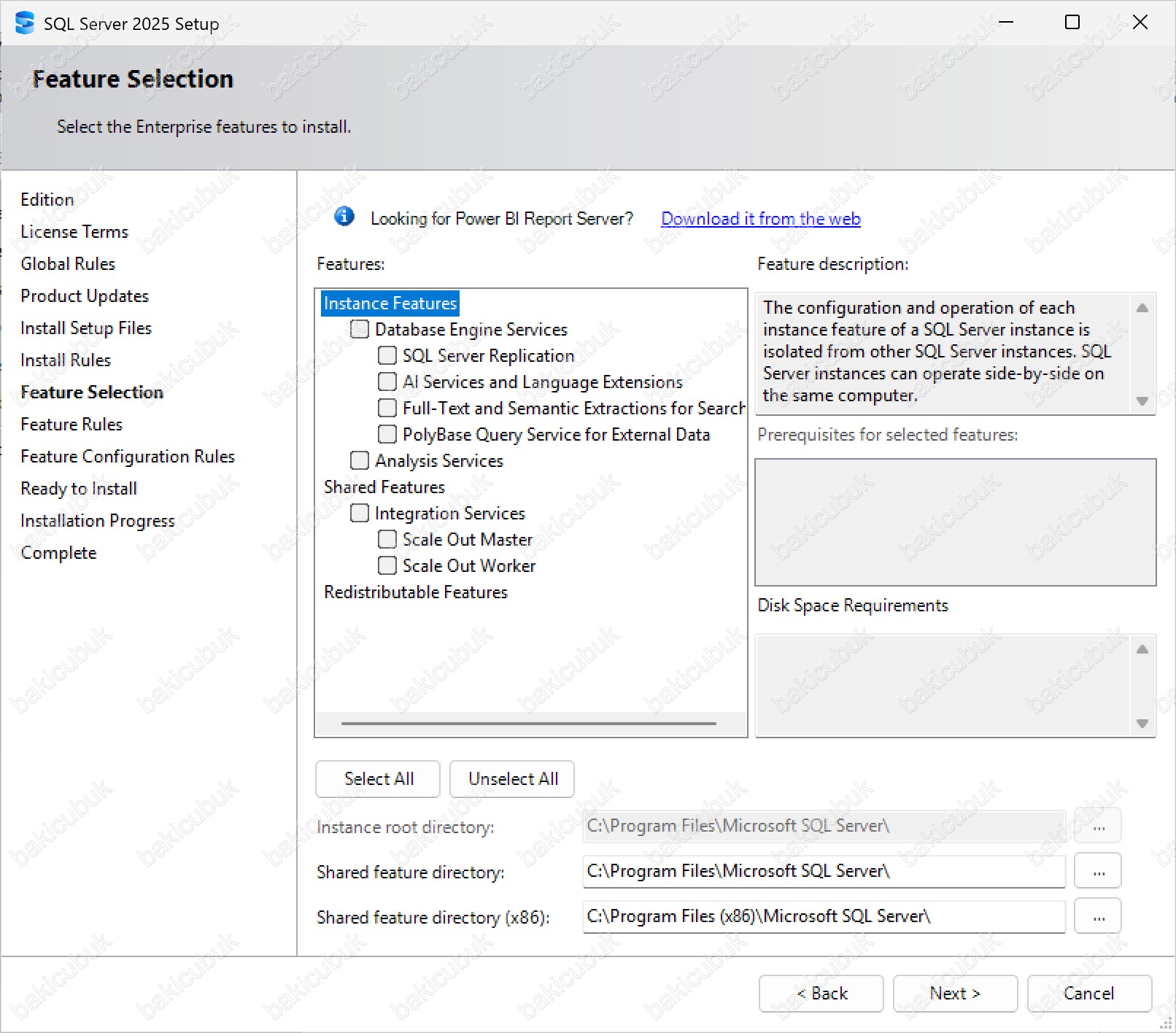Browse for the shared feature directory (x86)

point(1098,916)
